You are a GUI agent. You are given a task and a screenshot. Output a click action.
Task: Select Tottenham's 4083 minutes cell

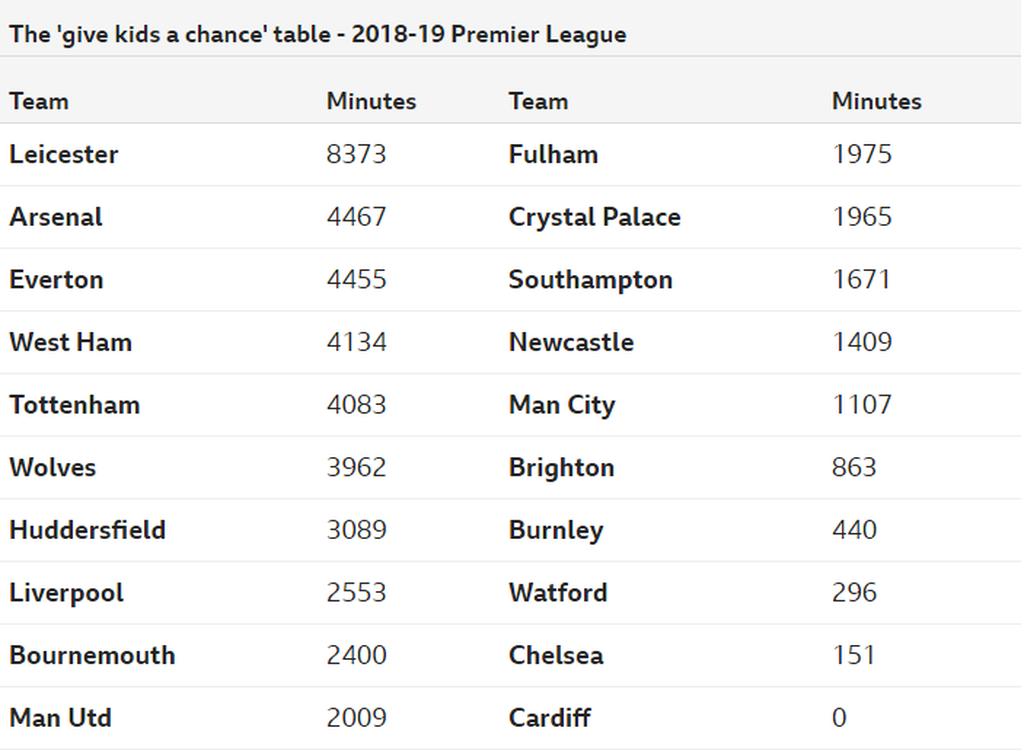point(357,405)
